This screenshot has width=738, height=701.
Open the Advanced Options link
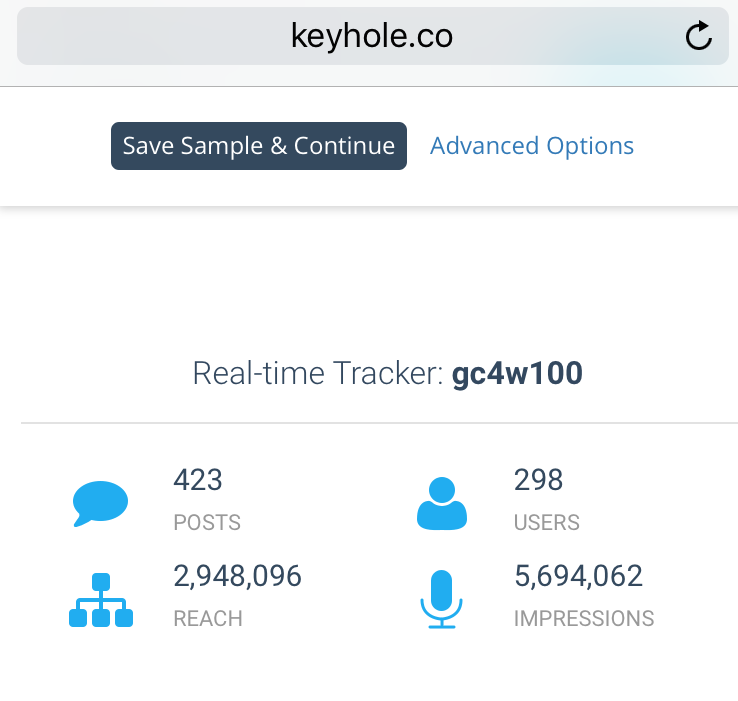coord(531,146)
